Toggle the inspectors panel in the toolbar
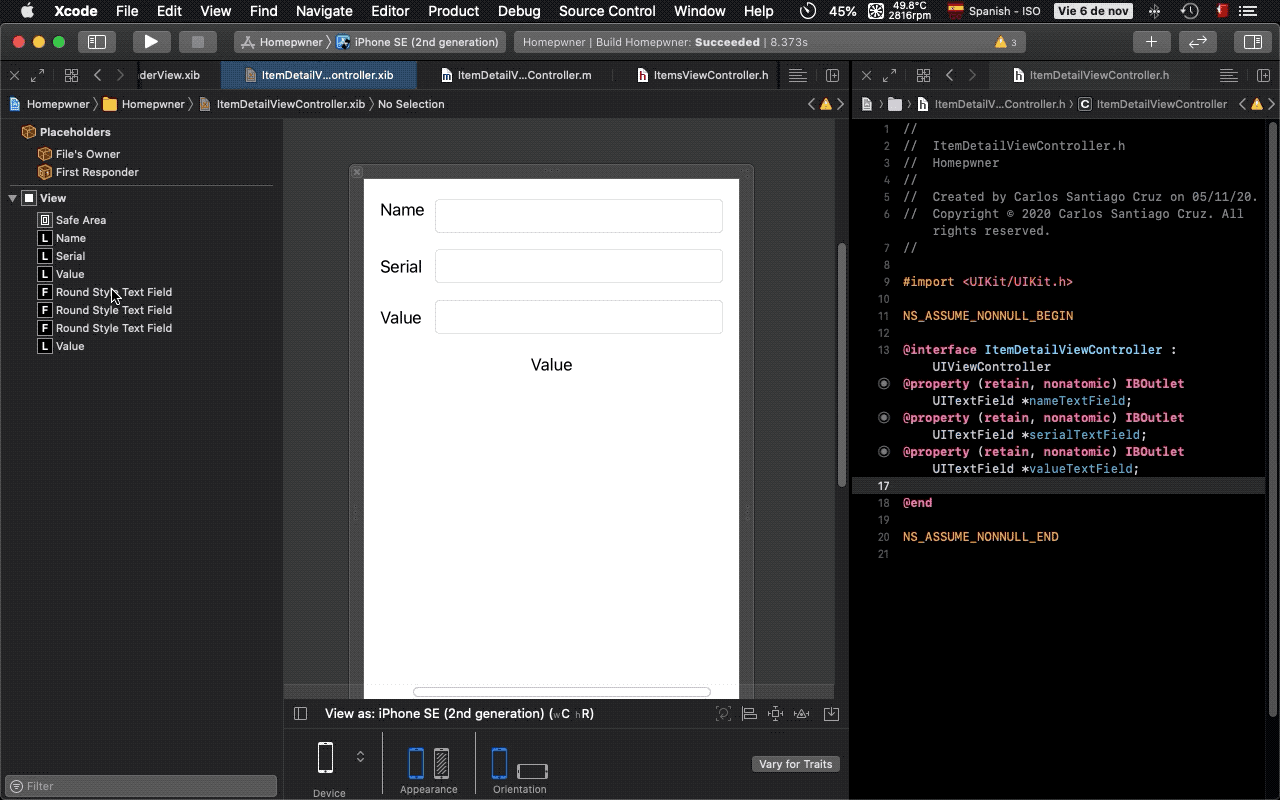The width and height of the screenshot is (1280, 800). tap(1252, 42)
